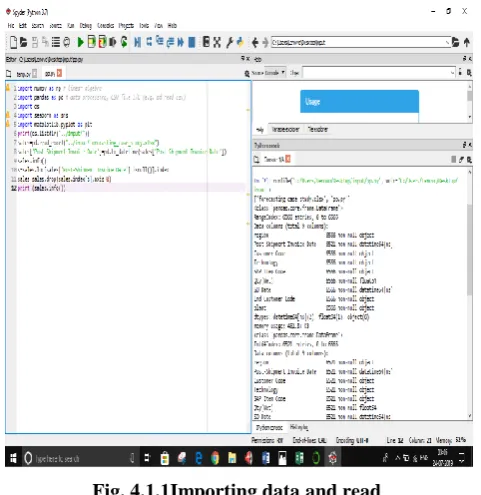
Task: Select the History log tab
Action: pyautogui.click(x=299, y=427)
